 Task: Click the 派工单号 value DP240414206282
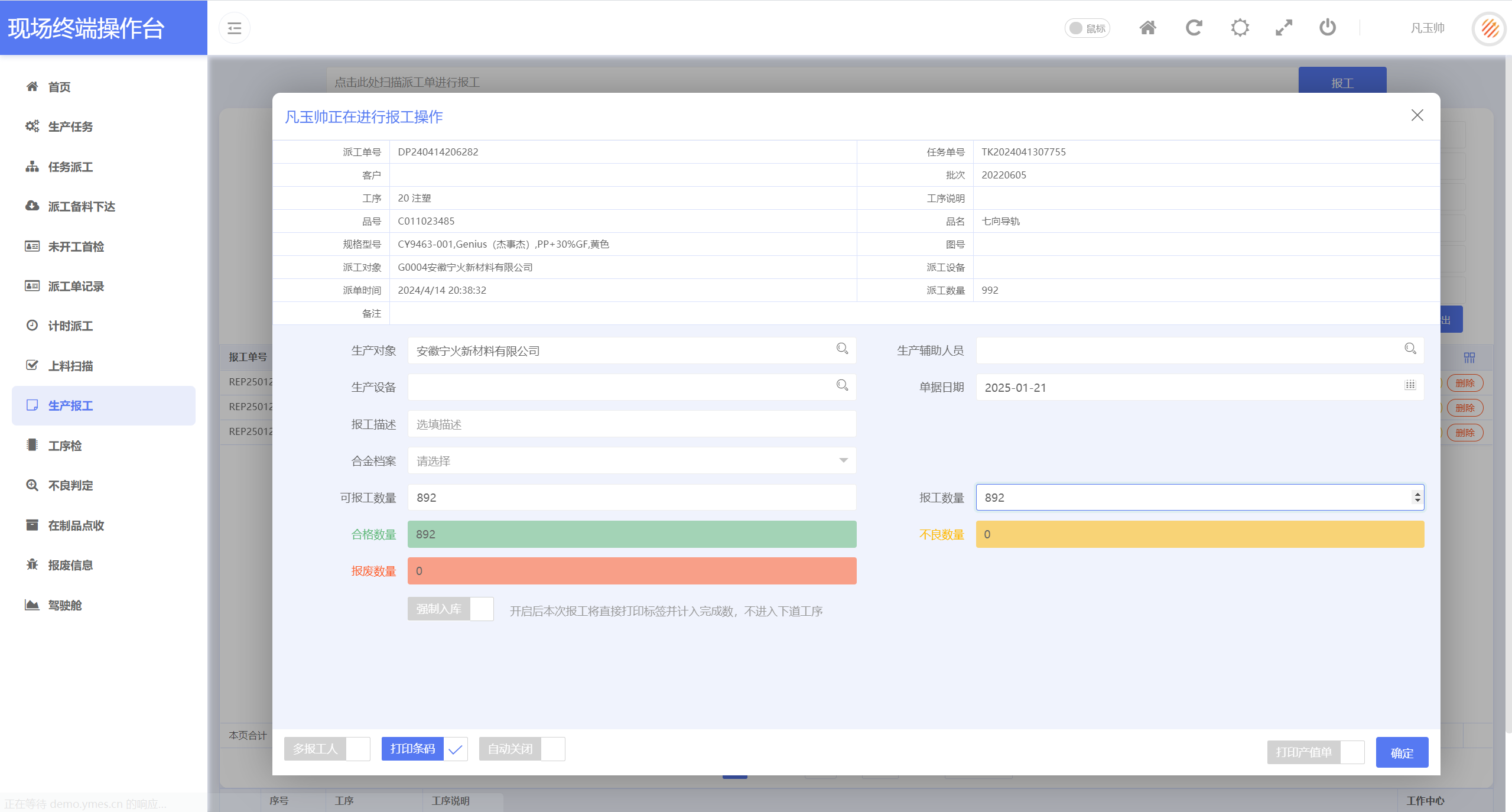438,152
